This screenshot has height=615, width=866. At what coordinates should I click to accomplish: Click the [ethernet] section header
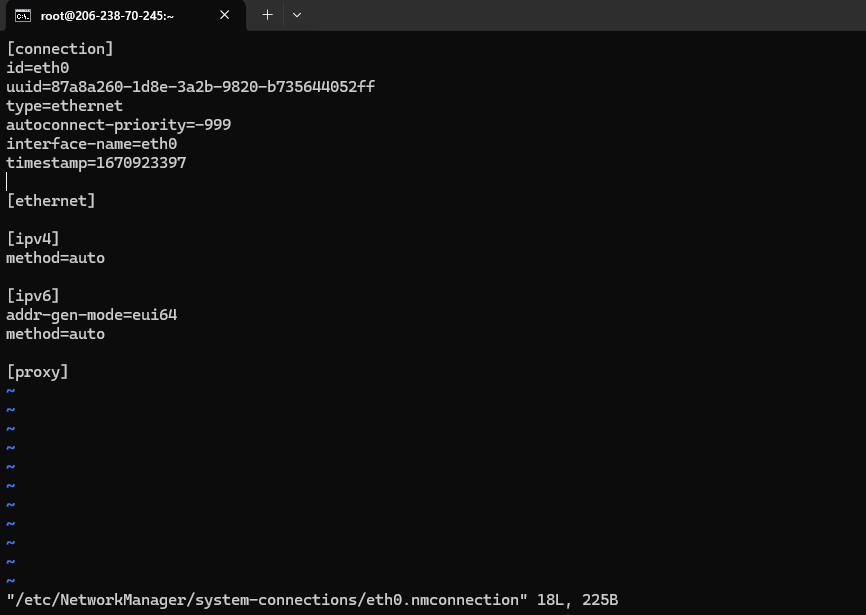(x=51, y=201)
